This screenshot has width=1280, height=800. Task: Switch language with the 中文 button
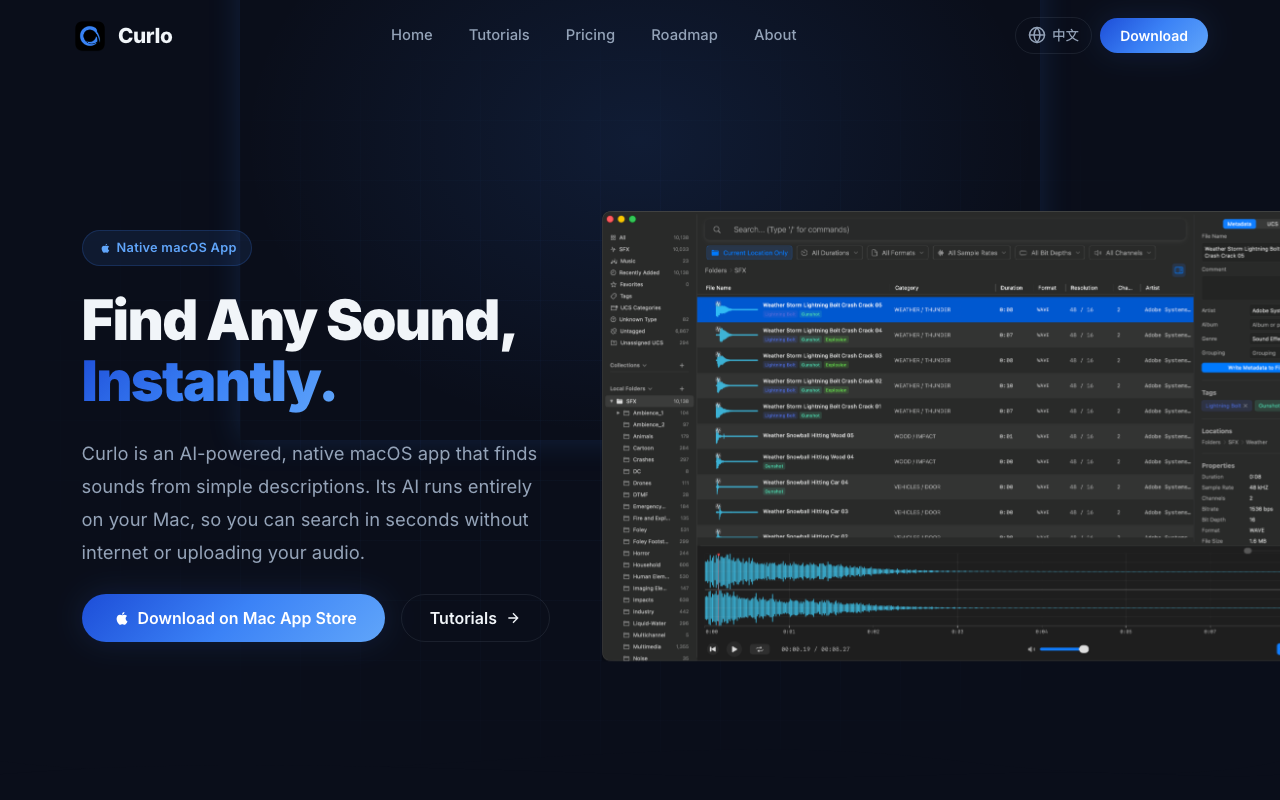(x=1053, y=36)
